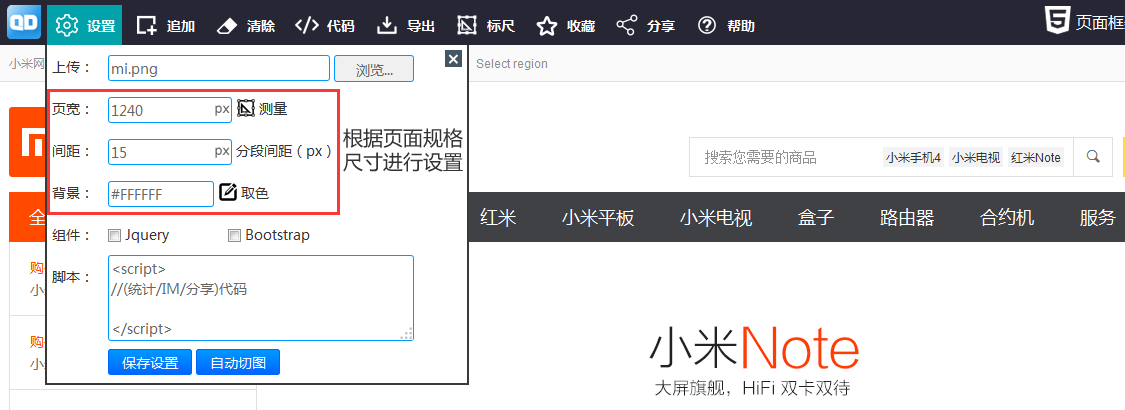This screenshot has height=410, width=1125.
Task: Click the 页宽 1240 input field
Action: tap(170, 110)
